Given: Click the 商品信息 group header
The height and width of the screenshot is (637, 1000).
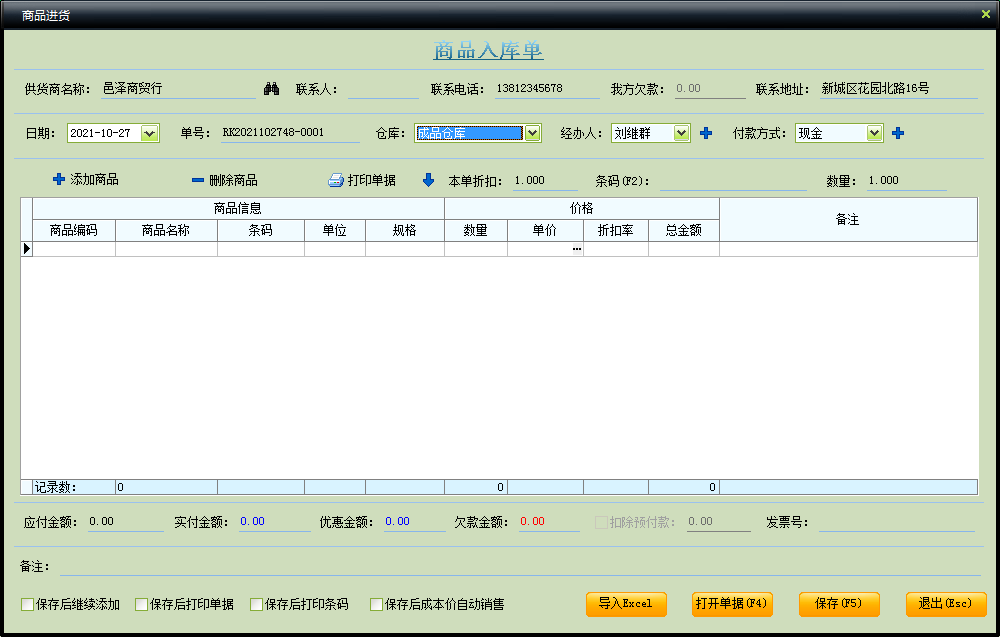Looking at the screenshot, I should 238,209.
